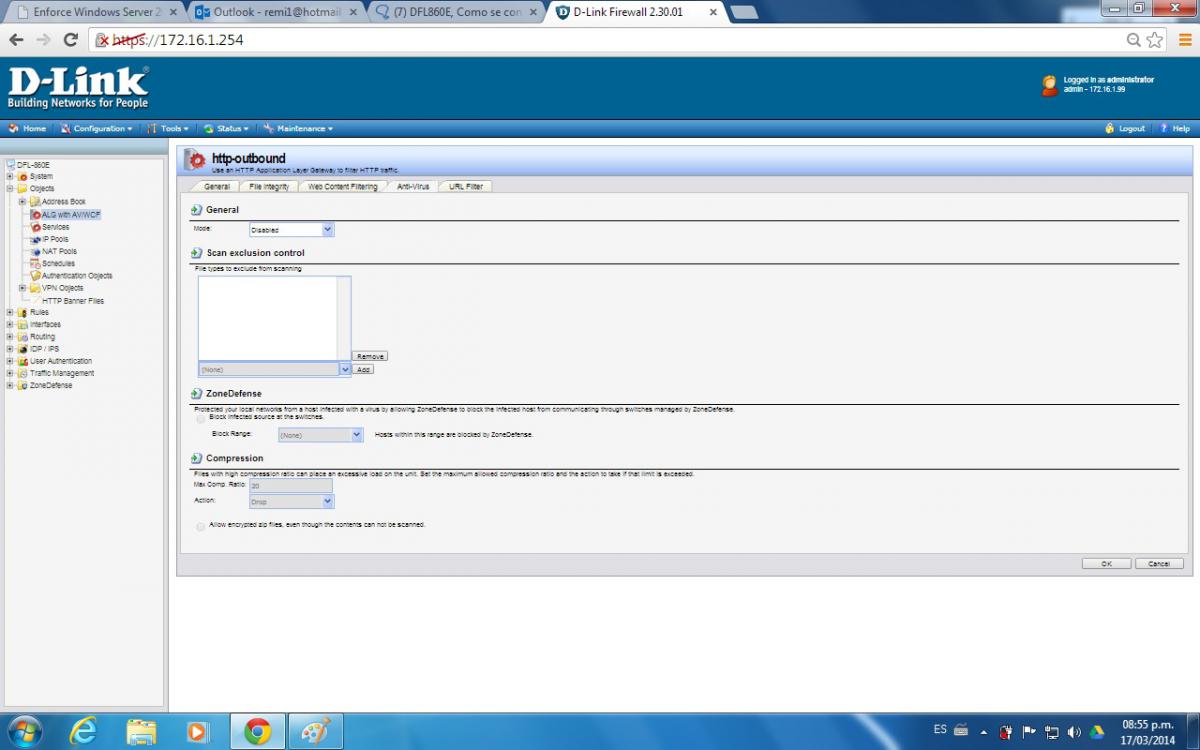Open the Maintenance menu

pyautogui.click(x=298, y=129)
